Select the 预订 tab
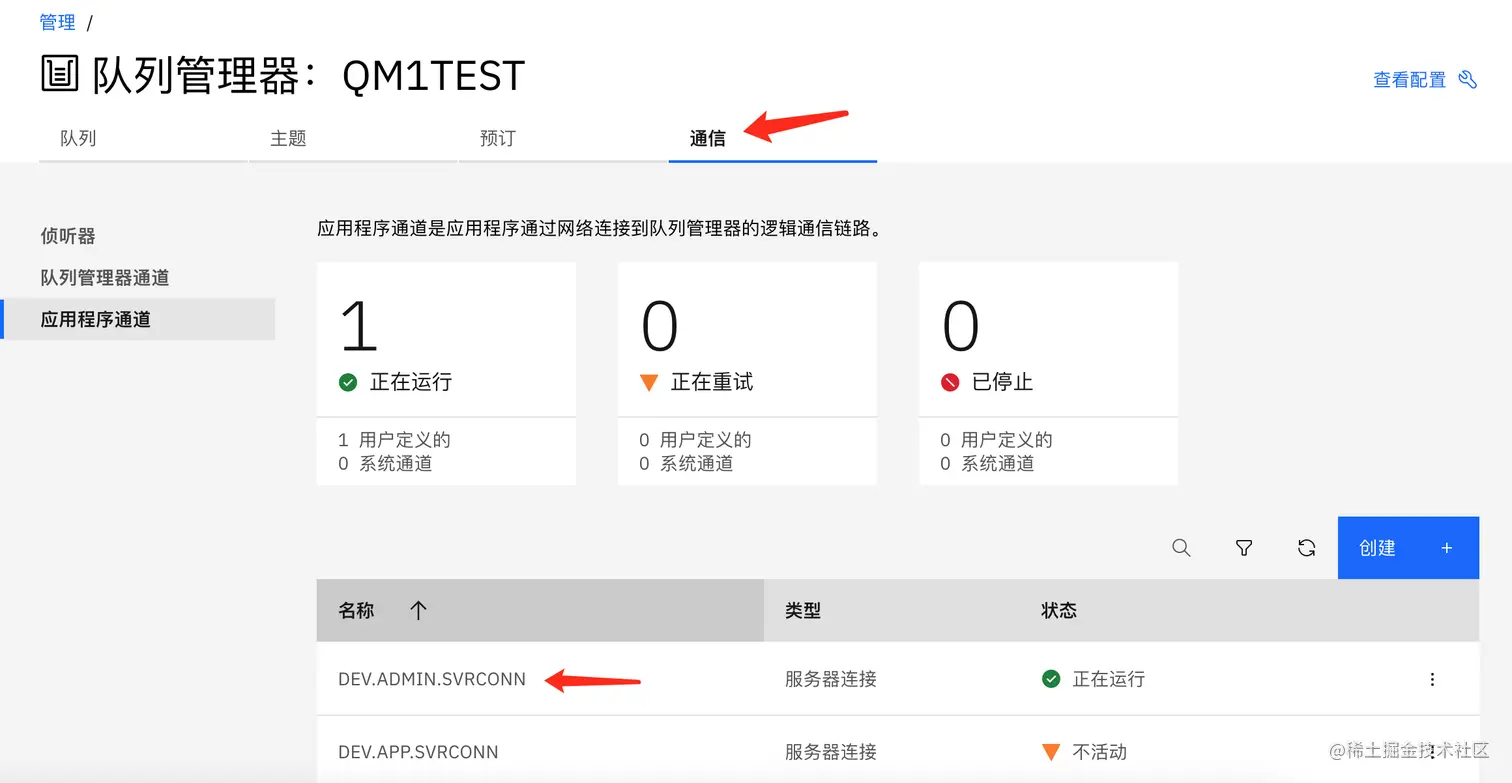Image resolution: width=1512 pixels, height=783 pixels. 498,139
